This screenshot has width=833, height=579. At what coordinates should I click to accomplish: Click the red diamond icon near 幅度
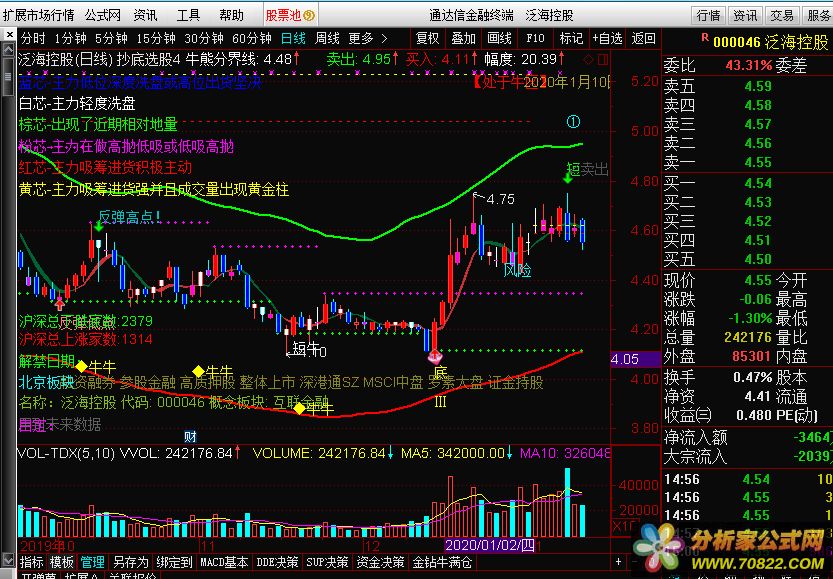coord(588,58)
